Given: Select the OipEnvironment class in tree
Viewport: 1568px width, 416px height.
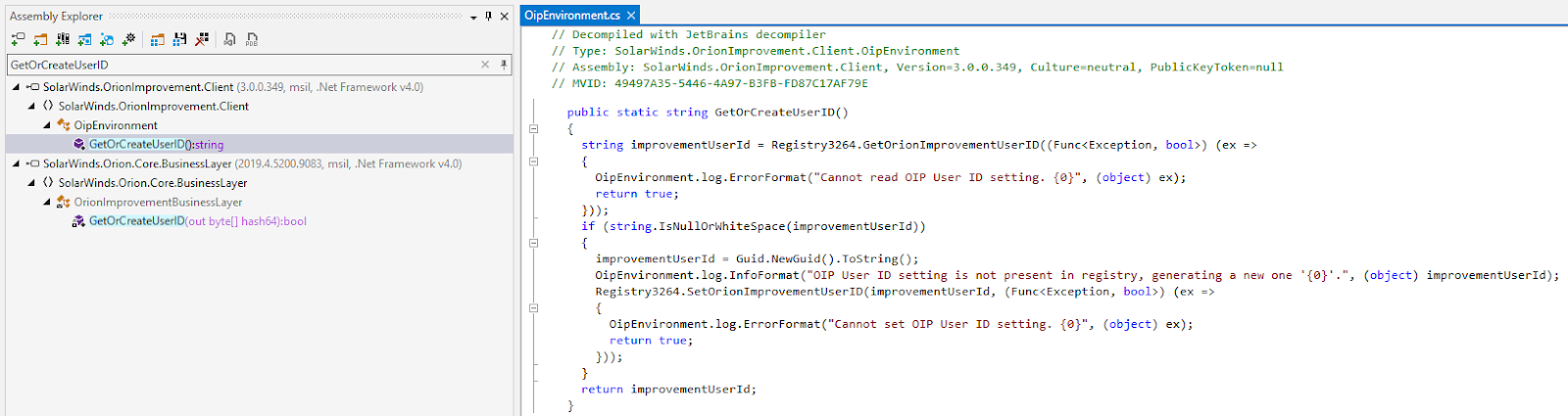Looking at the screenshot, I should coord(116,125).
